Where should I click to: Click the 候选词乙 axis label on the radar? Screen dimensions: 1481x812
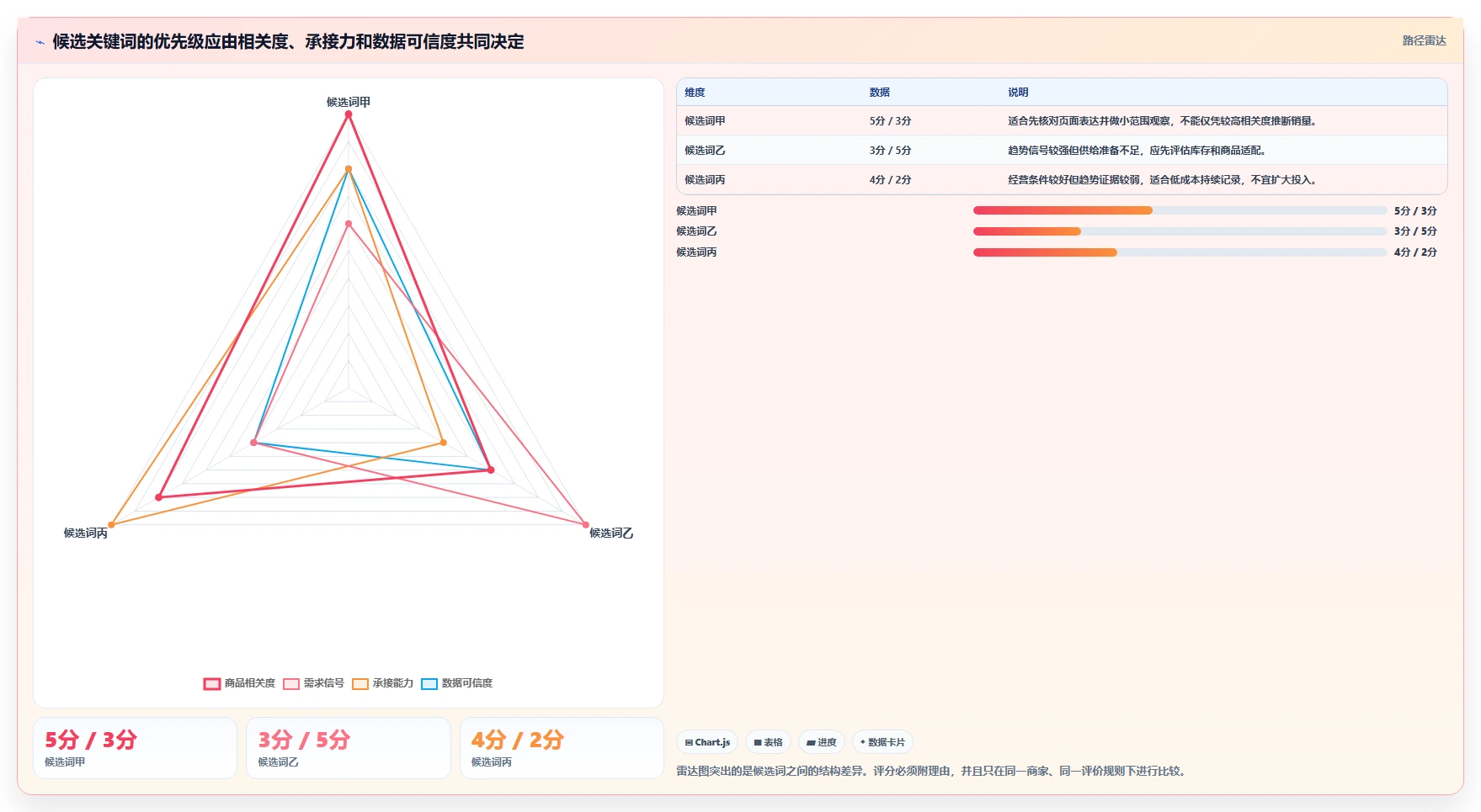pyautogui.click(x=611, y=533)
